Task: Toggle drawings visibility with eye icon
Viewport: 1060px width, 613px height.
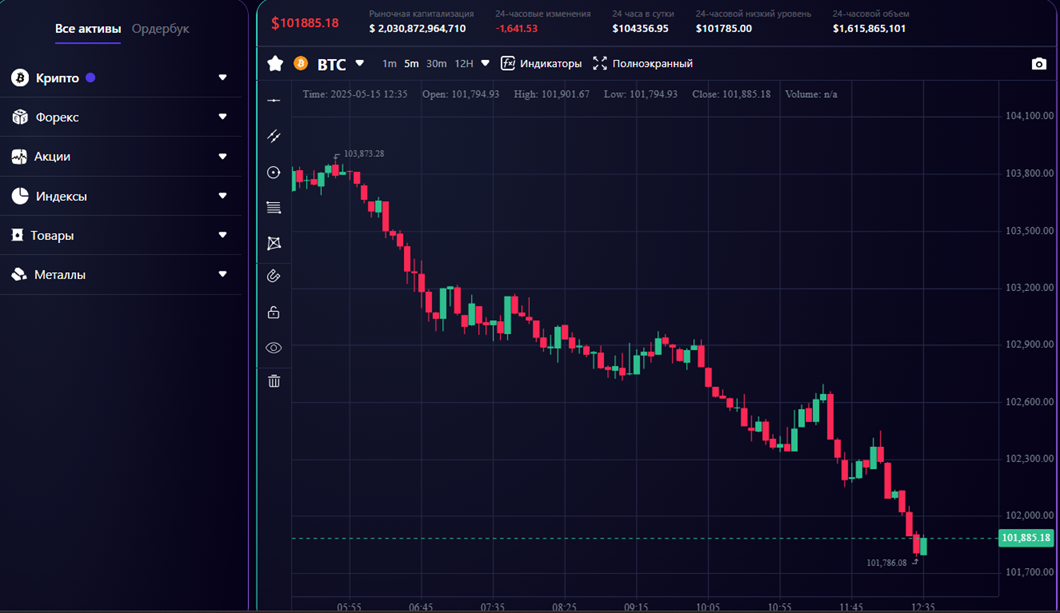Action: click(273, 347)
